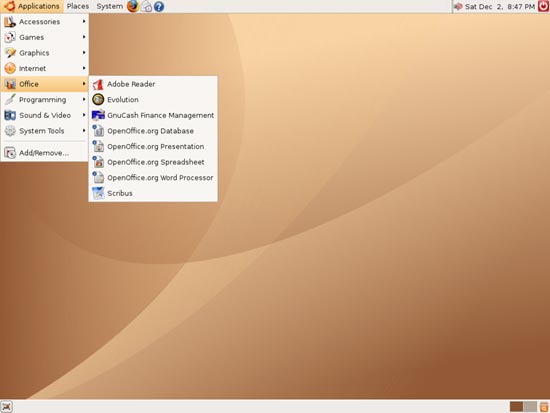This screenshot has height=413, width=550.
Task: Open the Help icon in top panel
Action: point(159,6)
